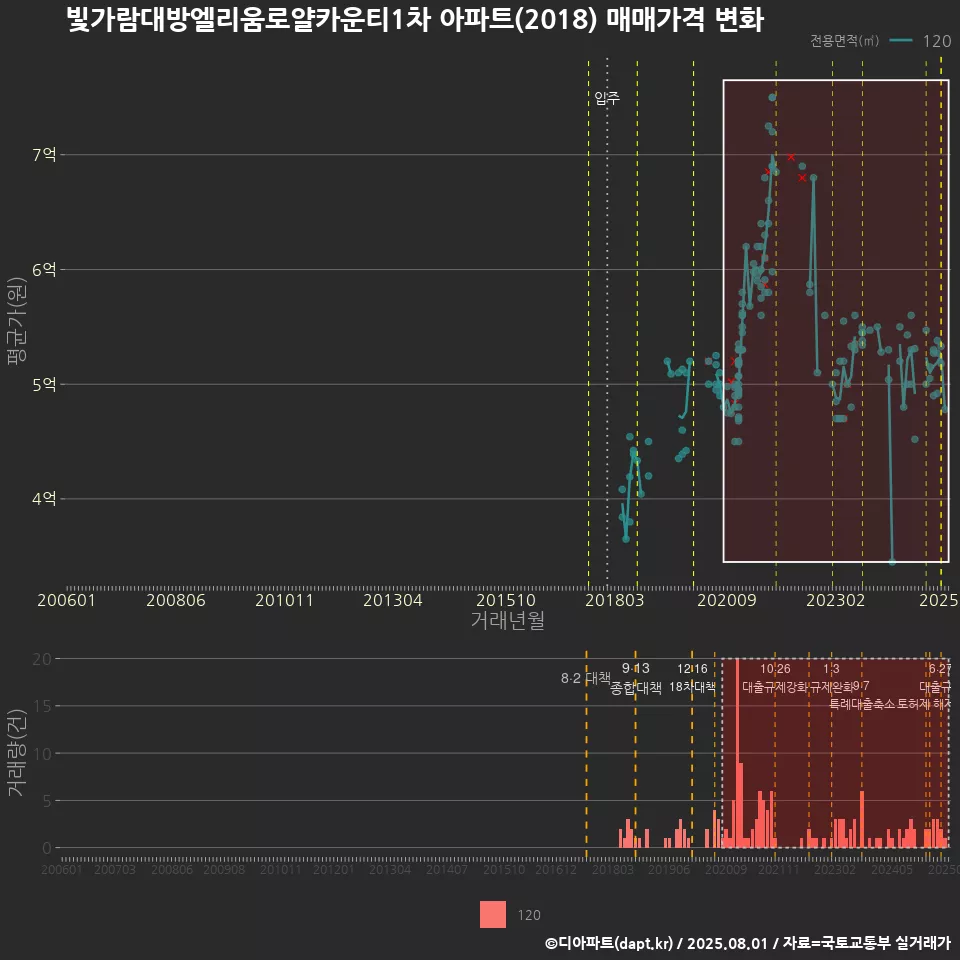Click the 규제완화 policy label
960x960 pixels.
point(831,687)
